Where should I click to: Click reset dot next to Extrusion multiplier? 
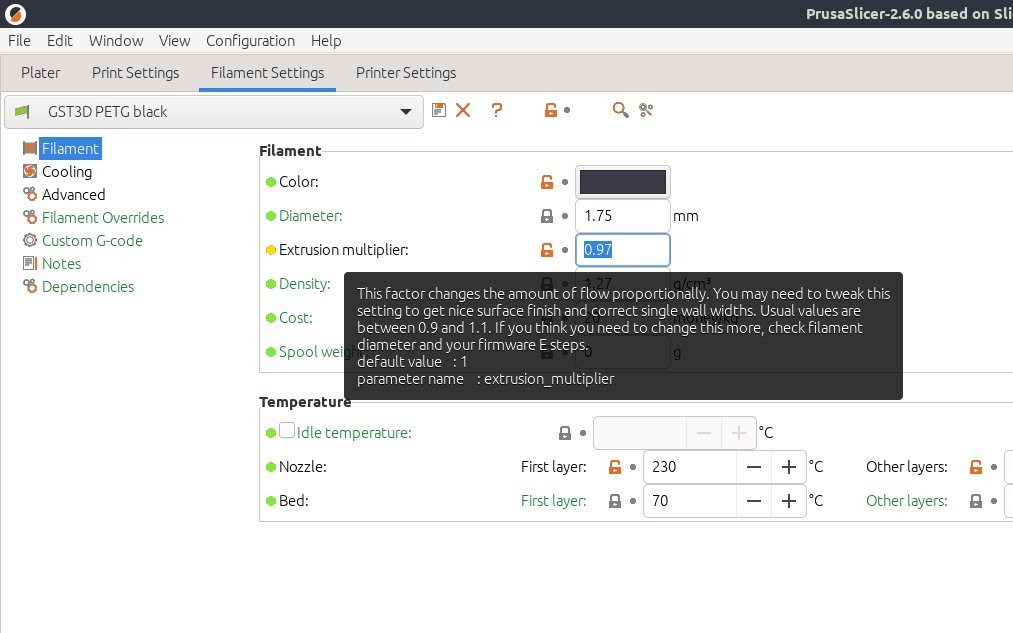pos(565,250)
